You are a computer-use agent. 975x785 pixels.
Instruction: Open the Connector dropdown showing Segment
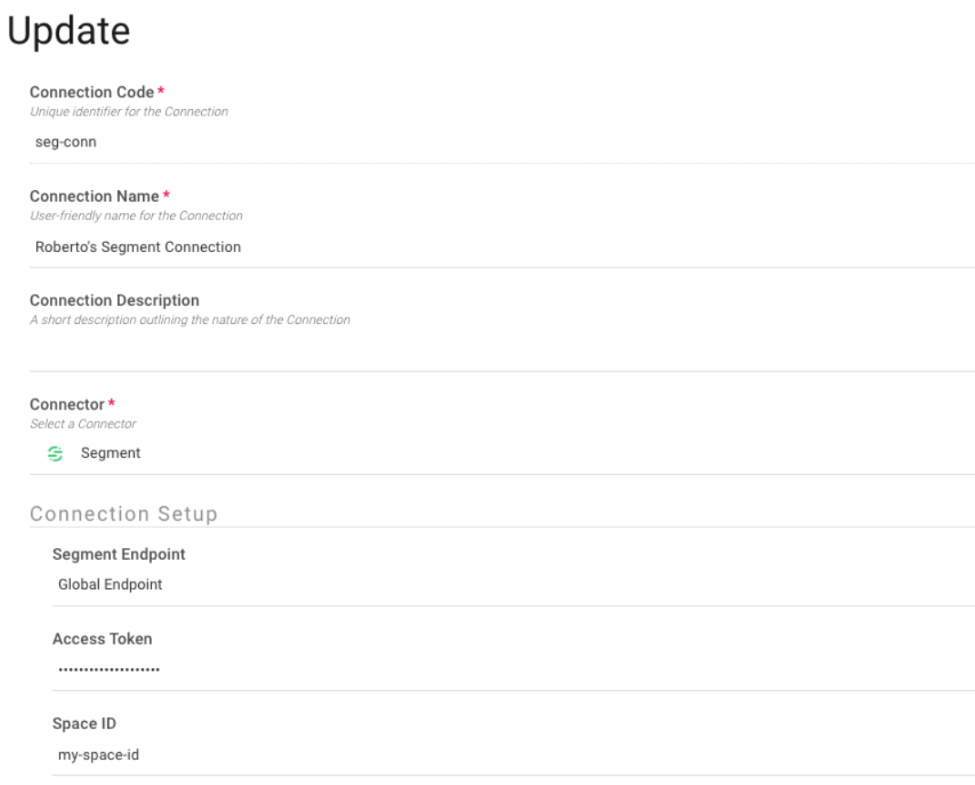click(502, 453)
